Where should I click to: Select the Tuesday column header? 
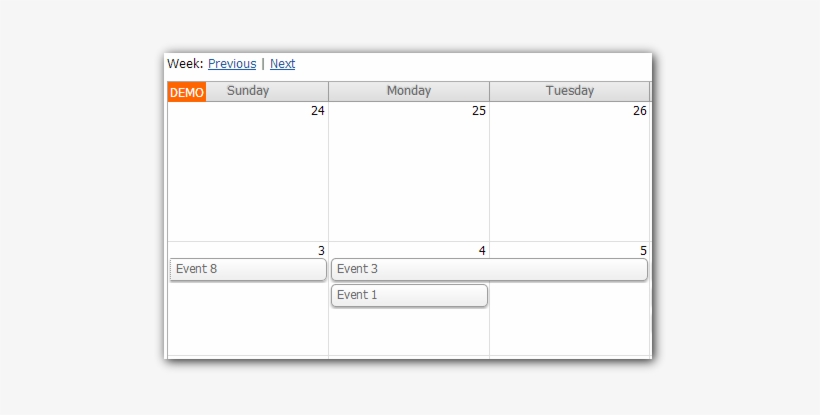pos(570,91)
